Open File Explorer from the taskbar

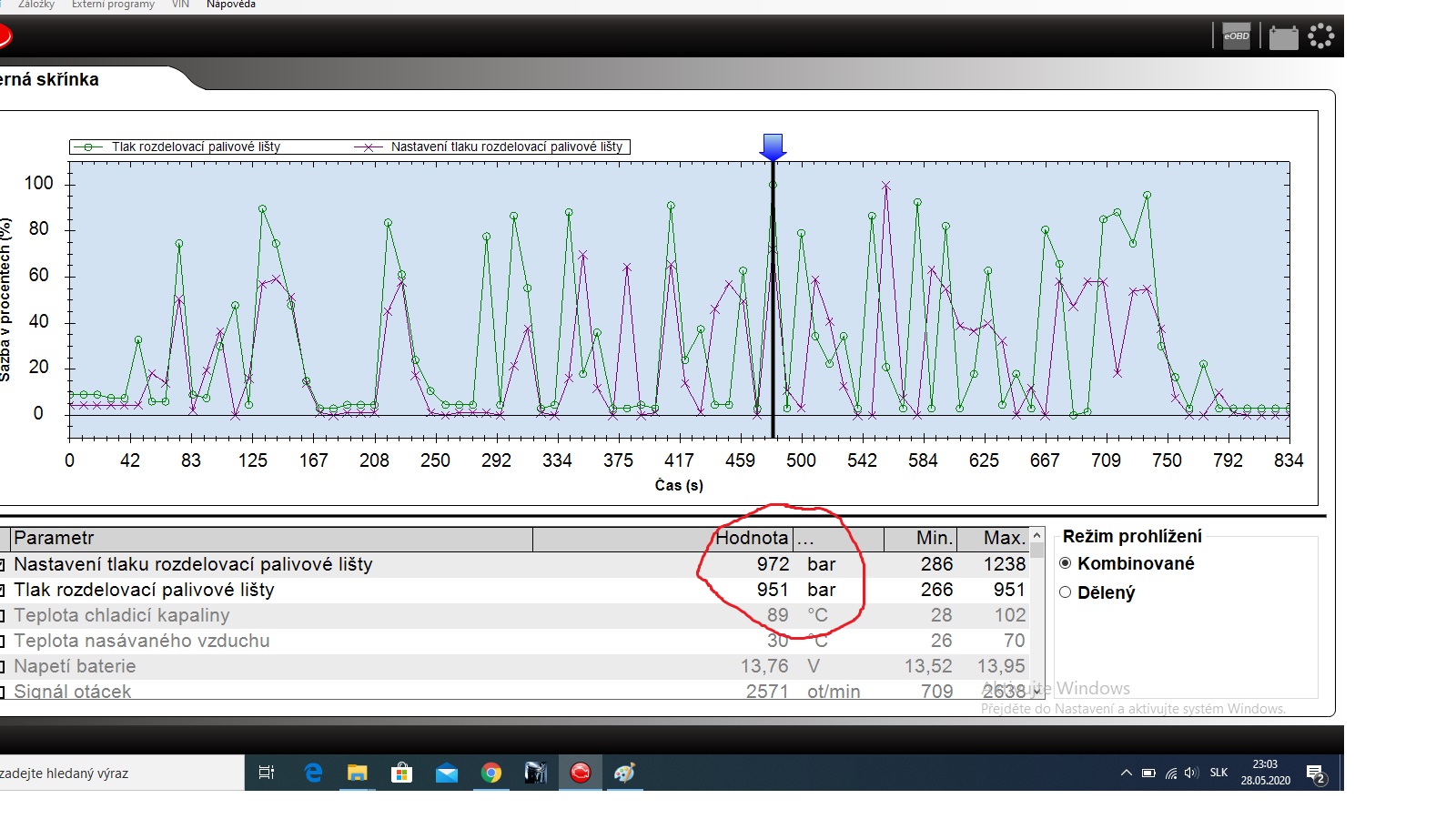357,773
